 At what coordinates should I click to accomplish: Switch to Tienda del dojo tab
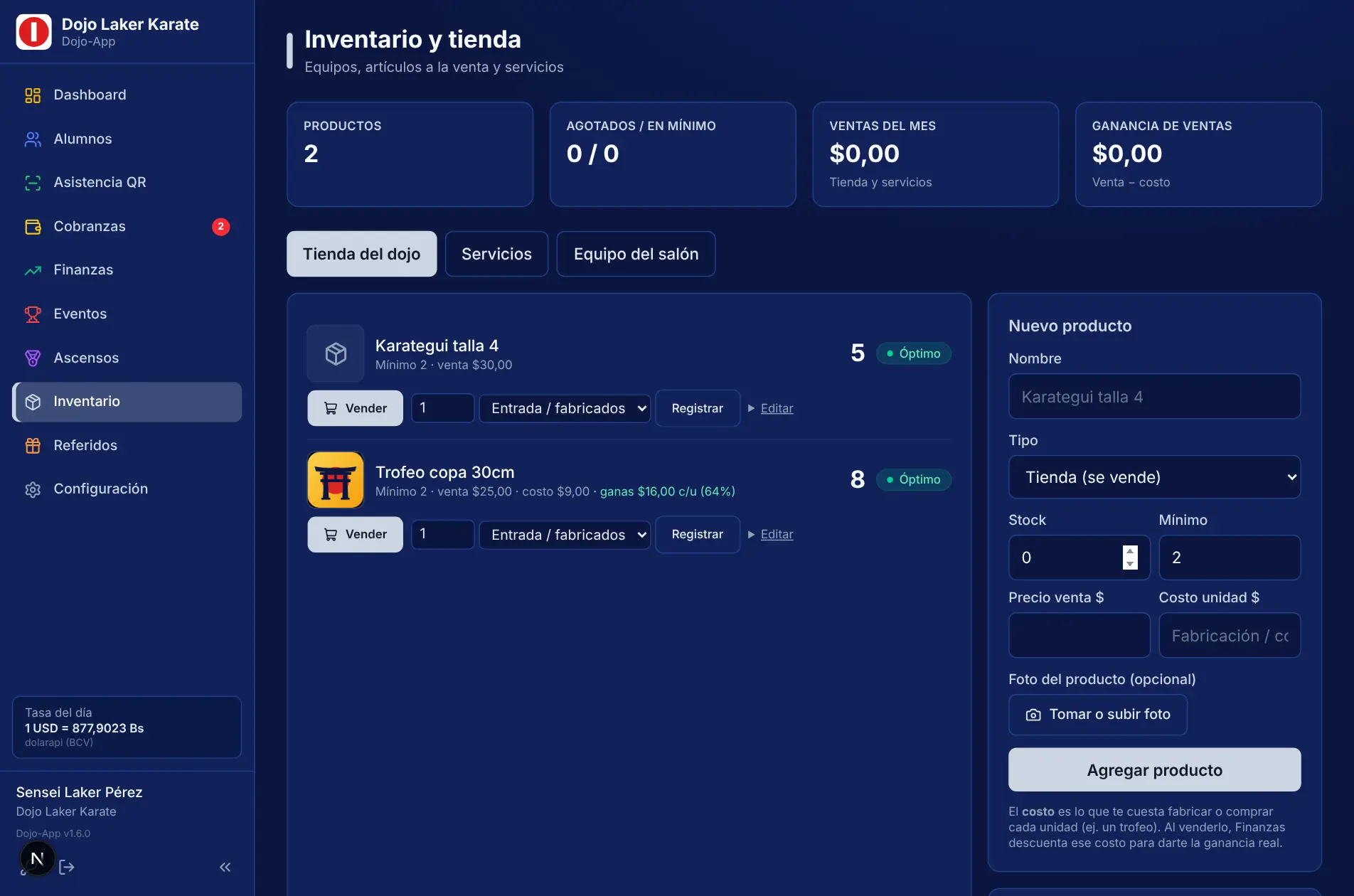[362, 254]
